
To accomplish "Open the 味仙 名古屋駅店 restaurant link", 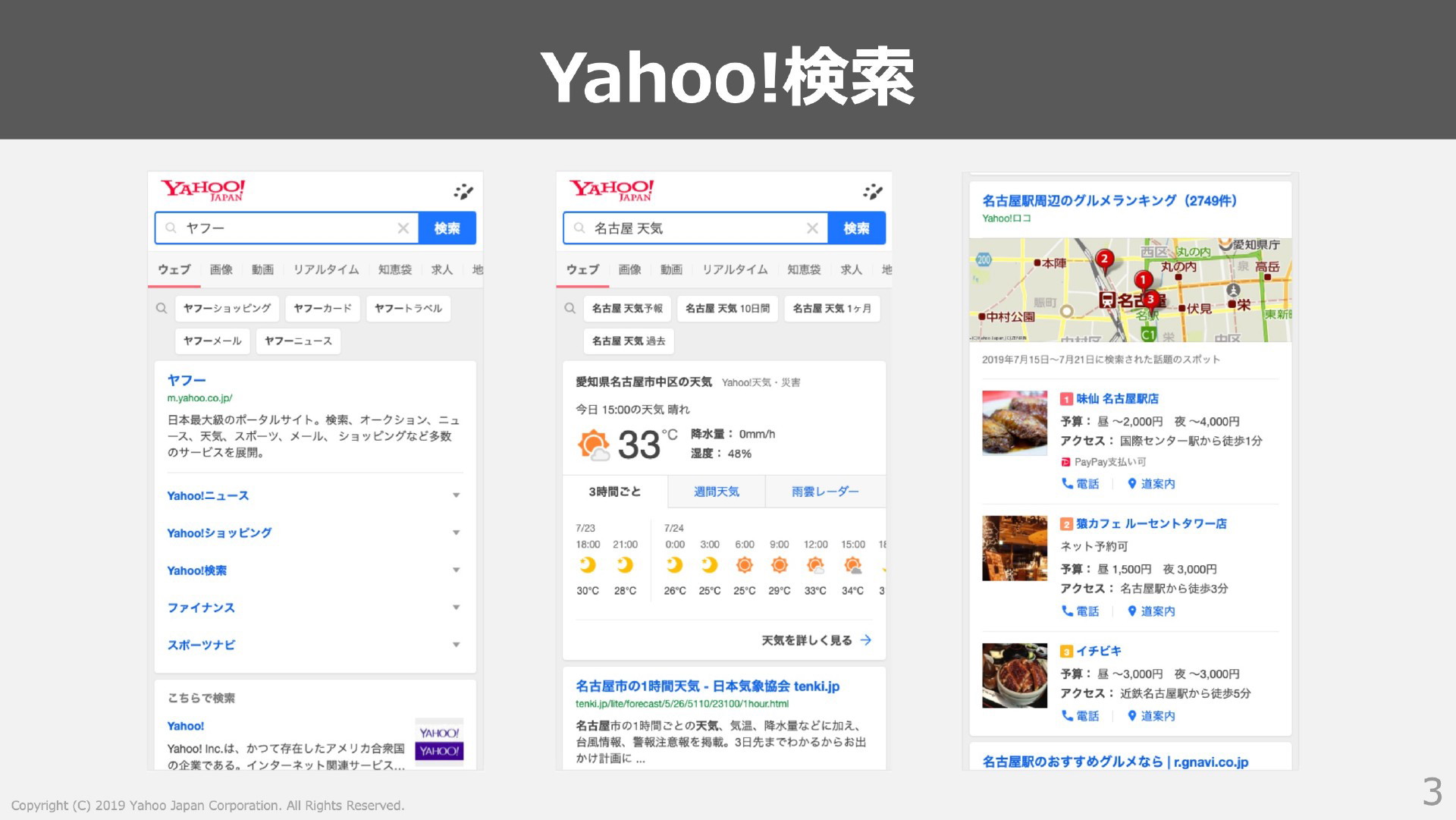I will click(x=1117, y=398).
